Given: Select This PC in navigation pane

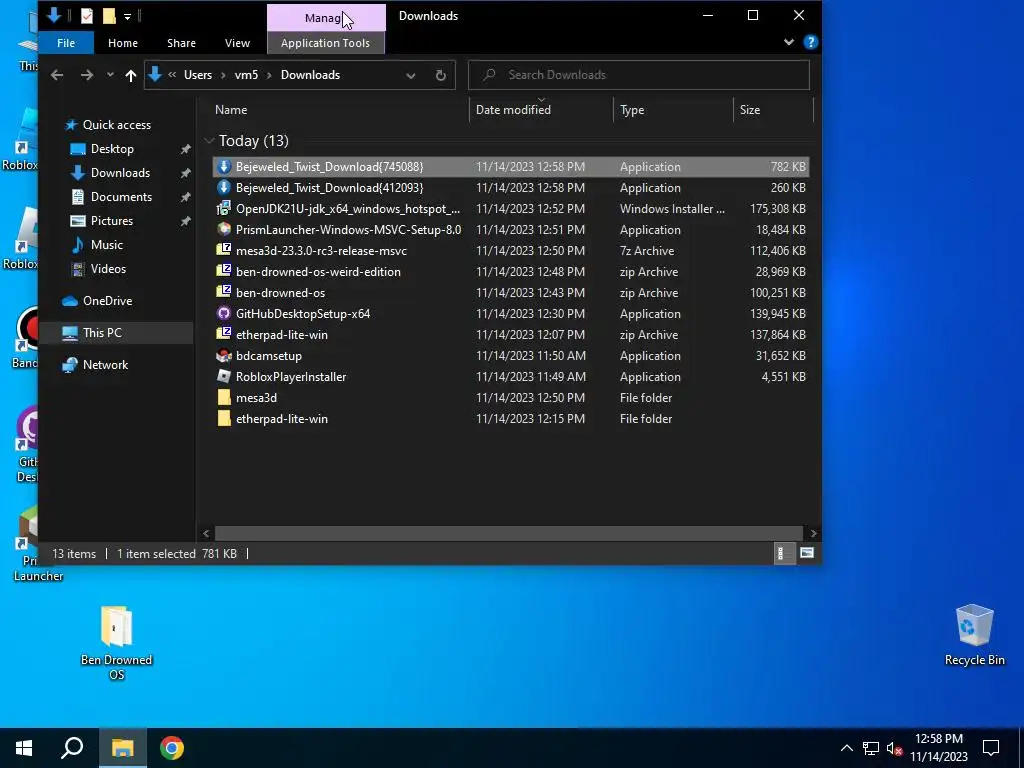Looking at the screenshot, I should pos(116,332).
